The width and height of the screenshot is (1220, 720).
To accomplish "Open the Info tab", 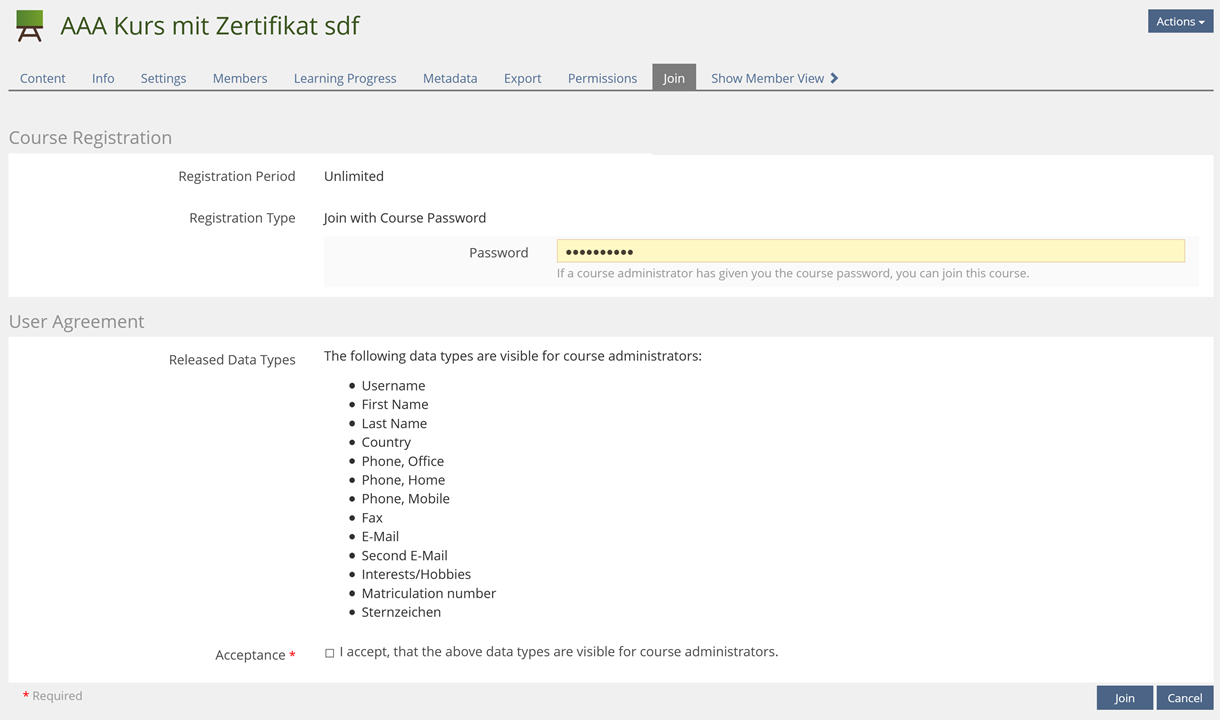I will (103, 78).
